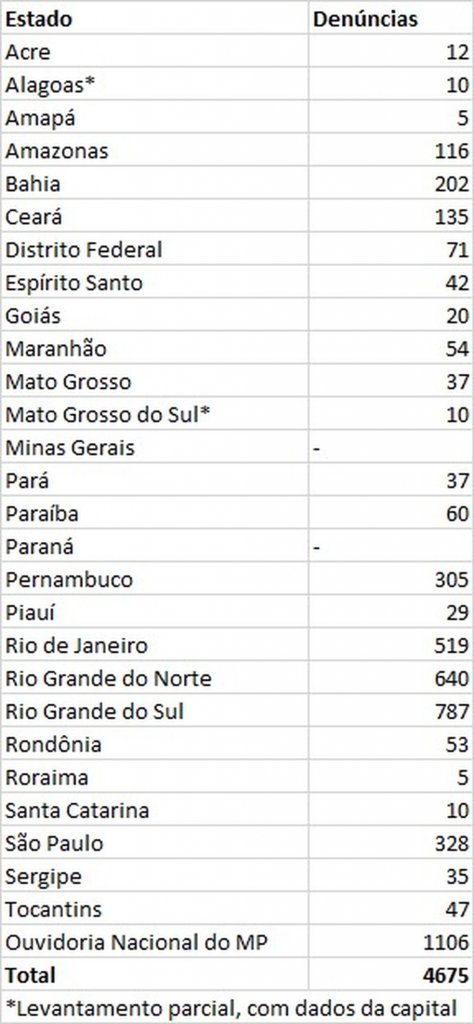474x1024 pixels.
Task: Select the Levantamento parcial footnote cell
Action: point(237,1007)
